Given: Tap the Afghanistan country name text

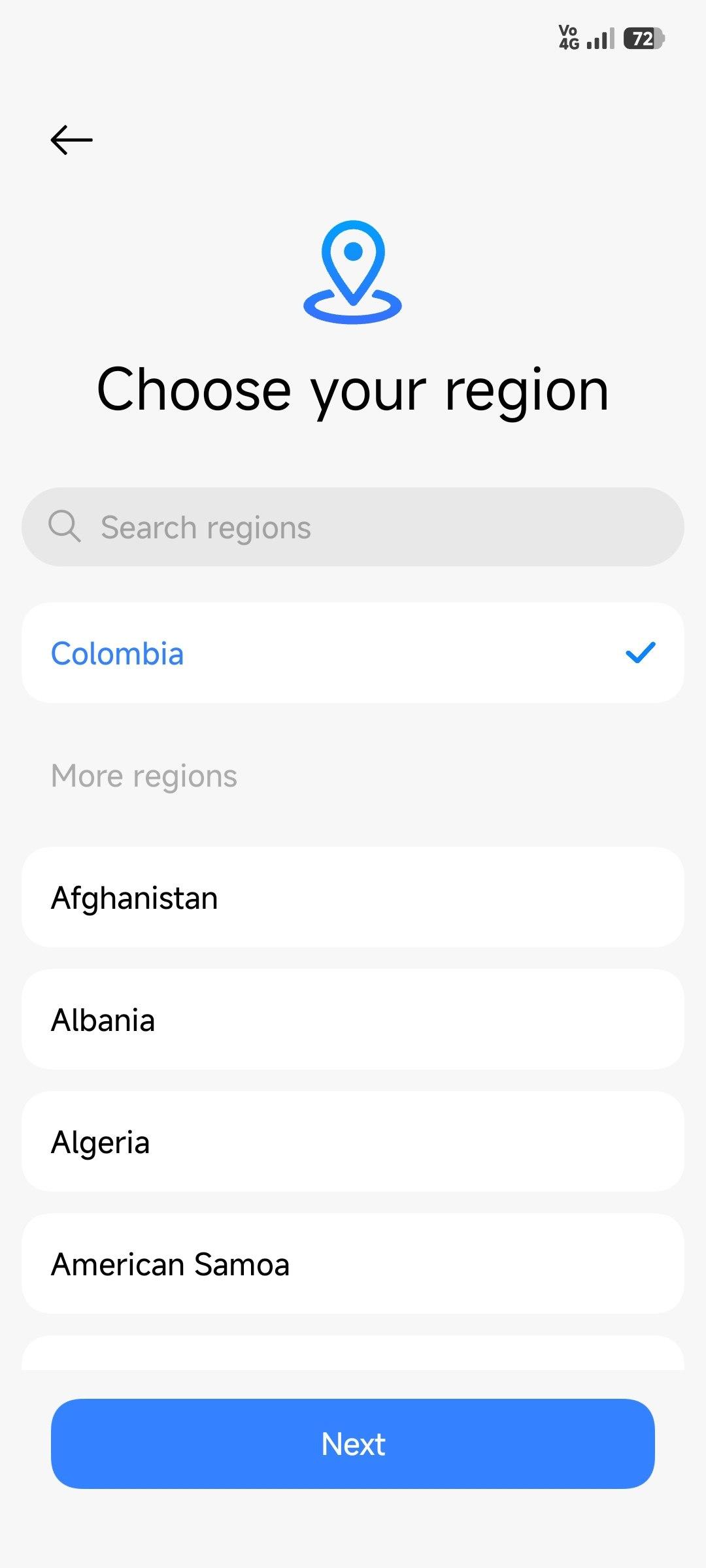Looking at the screenshot, I should coord(135,898).
